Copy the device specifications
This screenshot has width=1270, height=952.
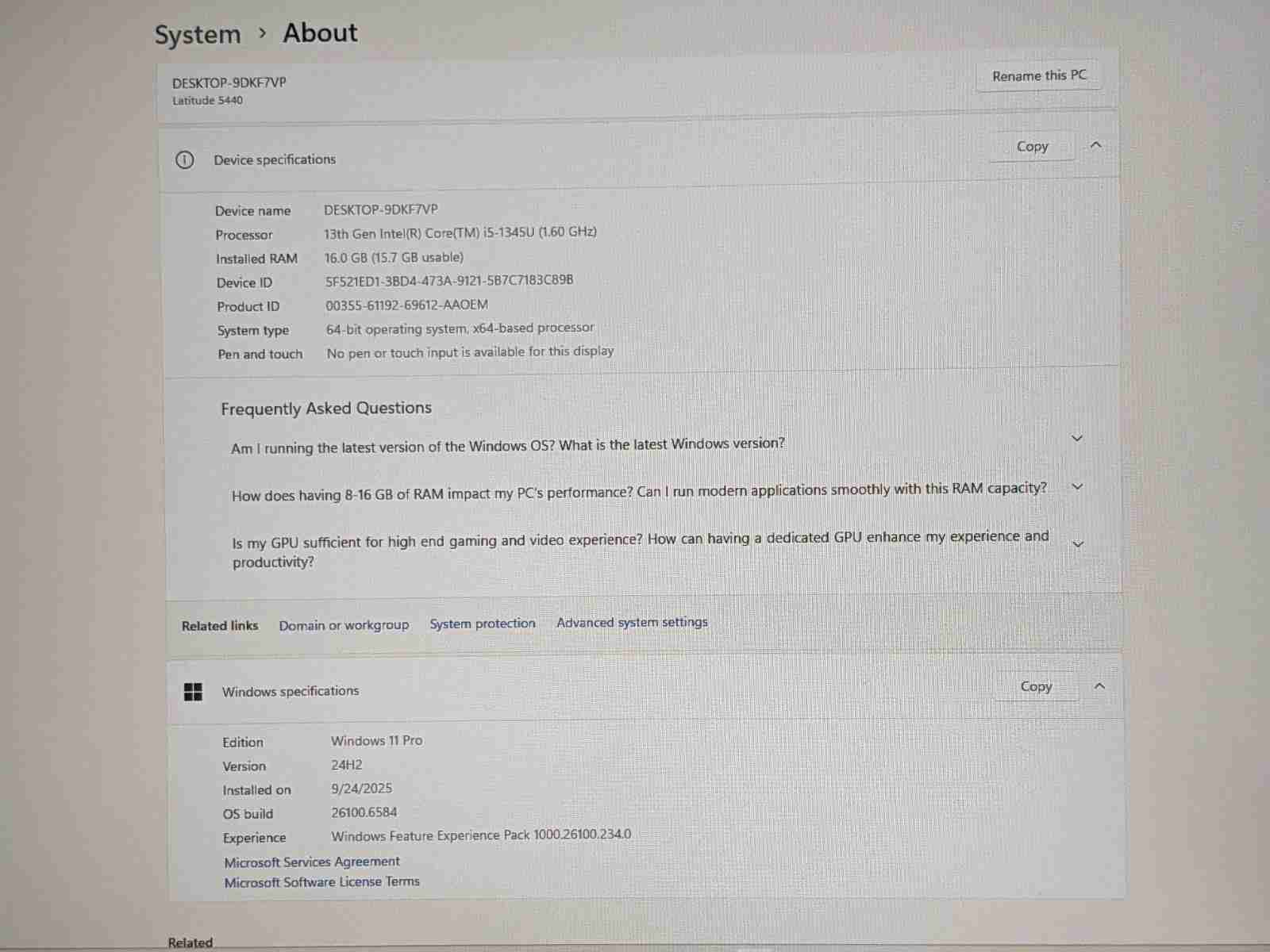pyautogui.click(x=1032, y=147)
